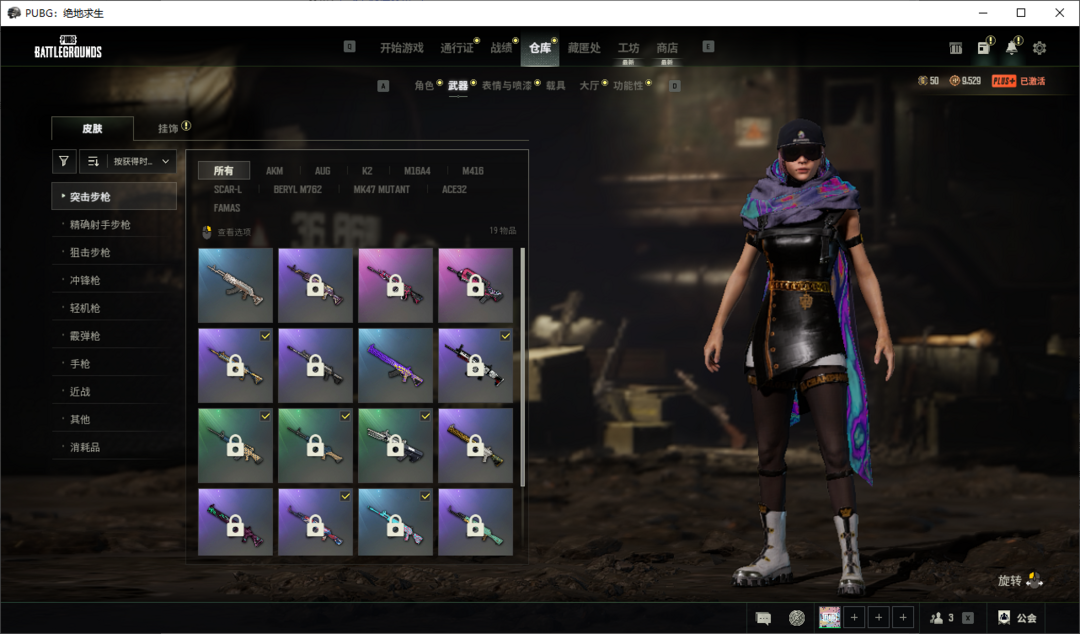This screenshot has height=634, width=1080.
Task: Open the guild banner icon next to 公会
Action: pyautogui.click(x=1004, y=617)
